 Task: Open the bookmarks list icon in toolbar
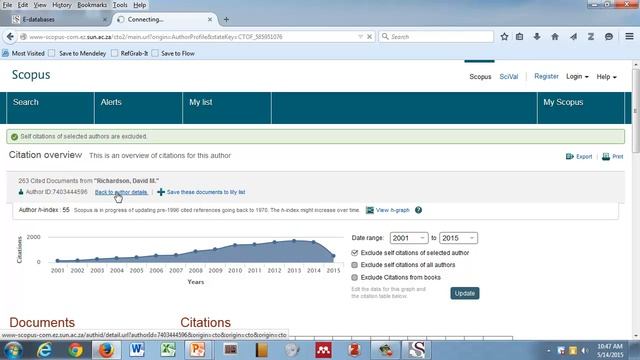point(519,37)
